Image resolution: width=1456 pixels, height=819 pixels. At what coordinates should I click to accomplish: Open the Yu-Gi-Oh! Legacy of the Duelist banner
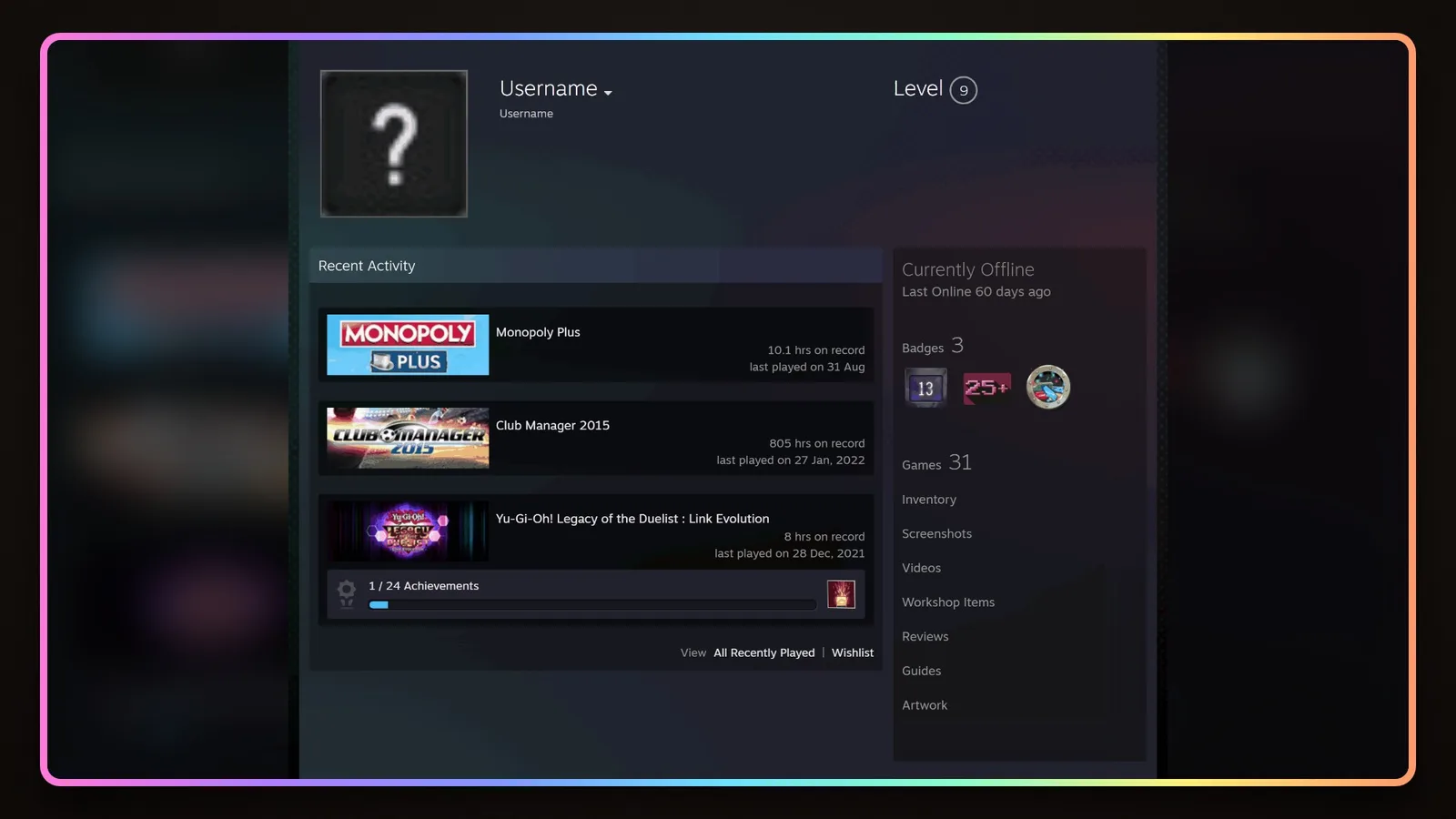coord(408,531)
